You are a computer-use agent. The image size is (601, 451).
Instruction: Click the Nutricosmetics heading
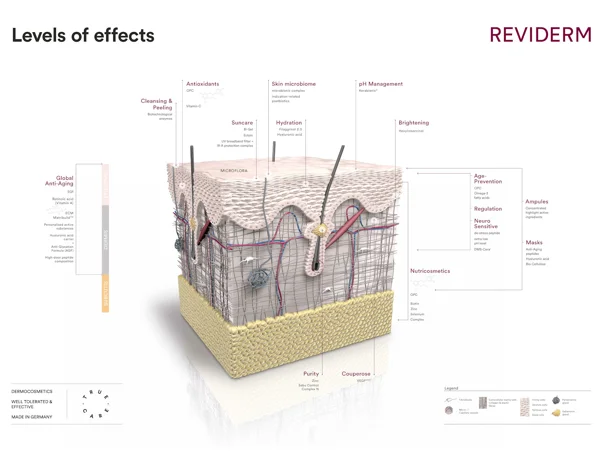click(430, 271)
